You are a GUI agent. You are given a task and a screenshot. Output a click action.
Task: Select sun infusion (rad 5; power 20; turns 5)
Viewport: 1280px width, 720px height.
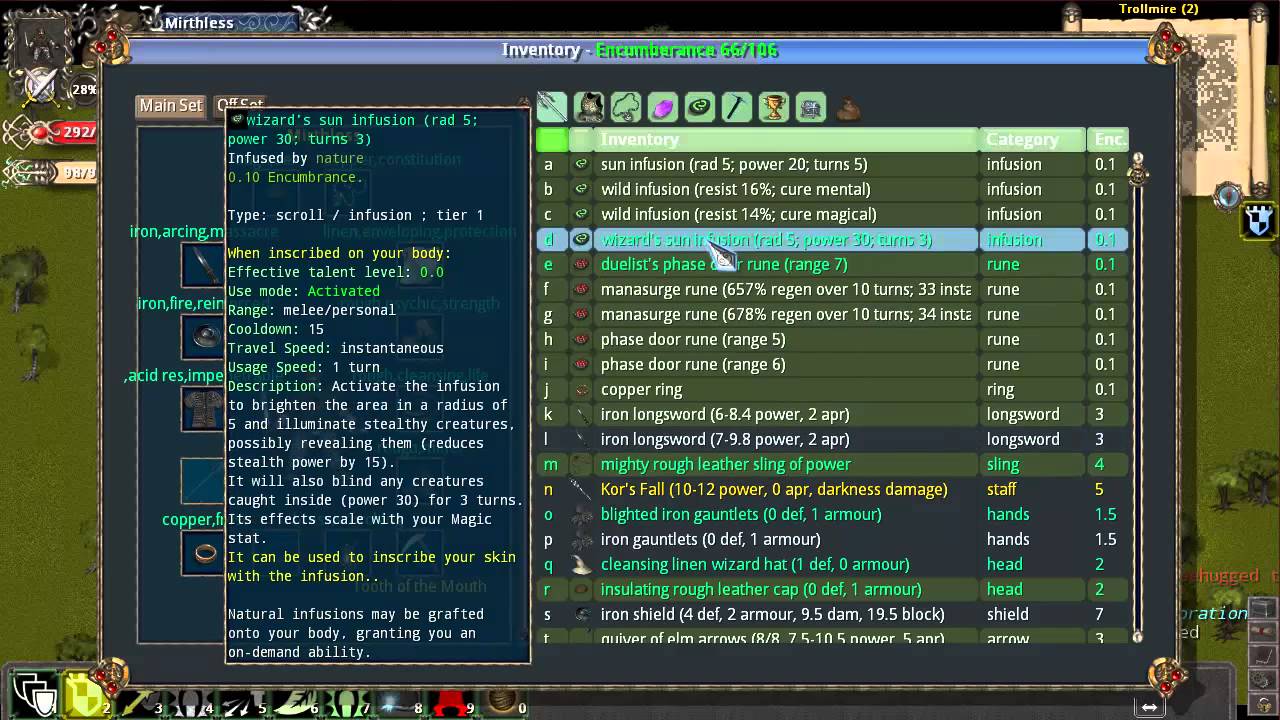point(832,164)
